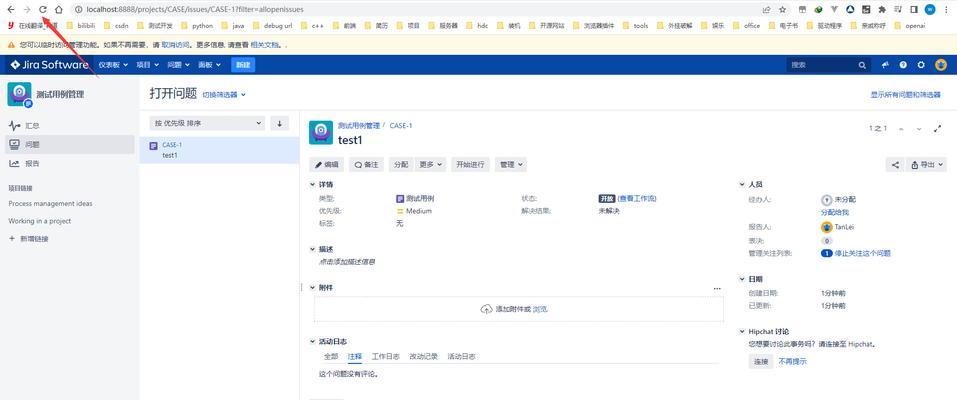Collapse the 详情 section

[313, 184]
